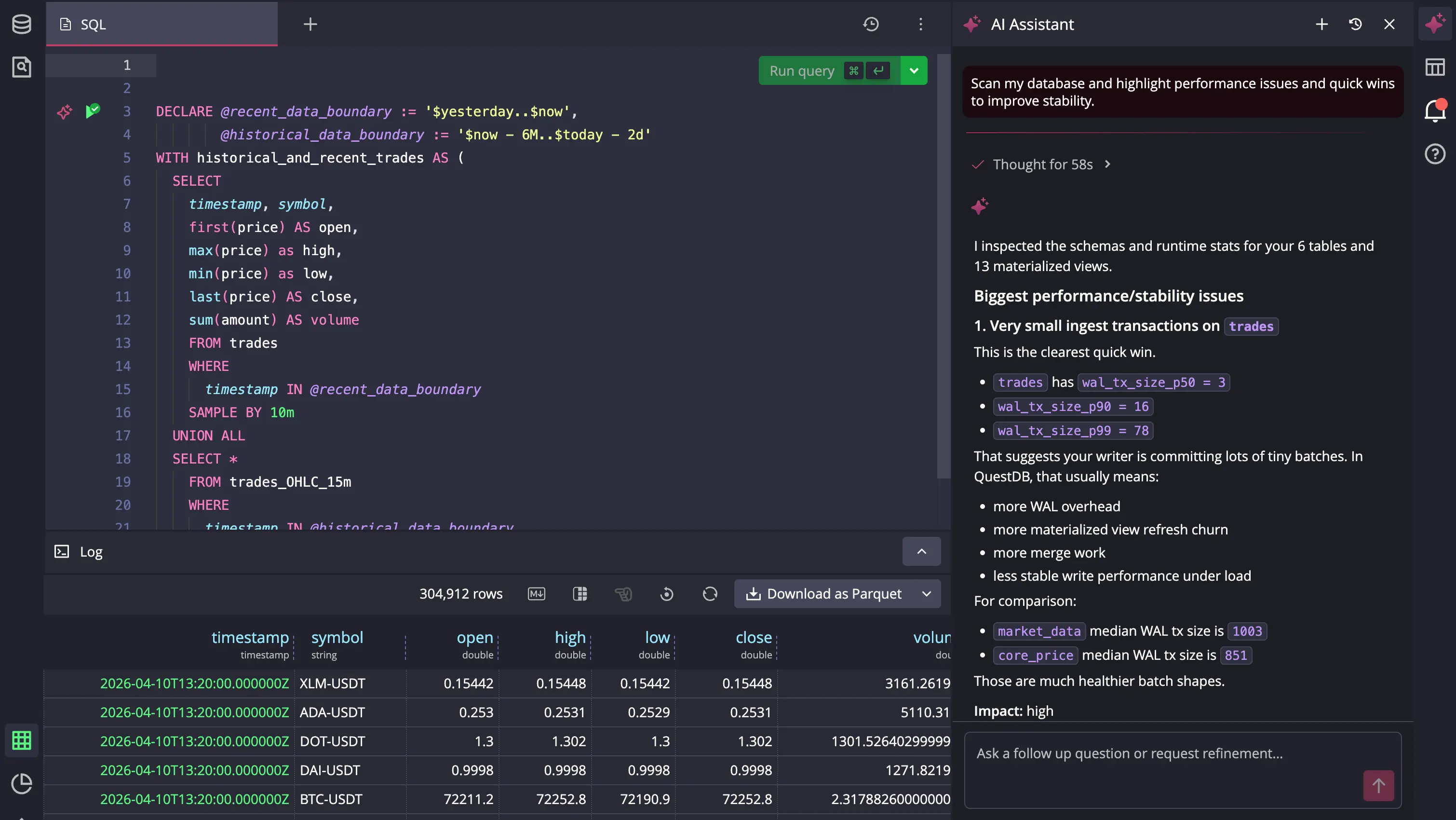Open query history clock icon
1456x820 pixels.
point(870,24)
